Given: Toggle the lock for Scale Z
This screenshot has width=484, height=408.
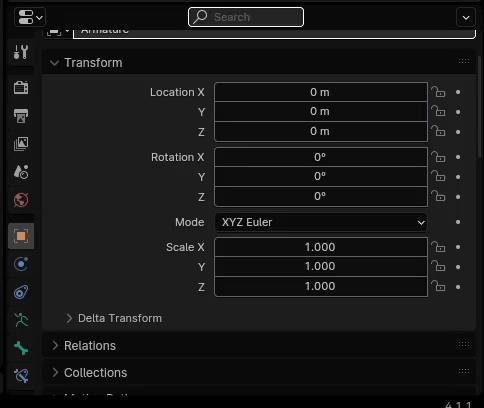Looking at the screenshot, I should (438, 286).
